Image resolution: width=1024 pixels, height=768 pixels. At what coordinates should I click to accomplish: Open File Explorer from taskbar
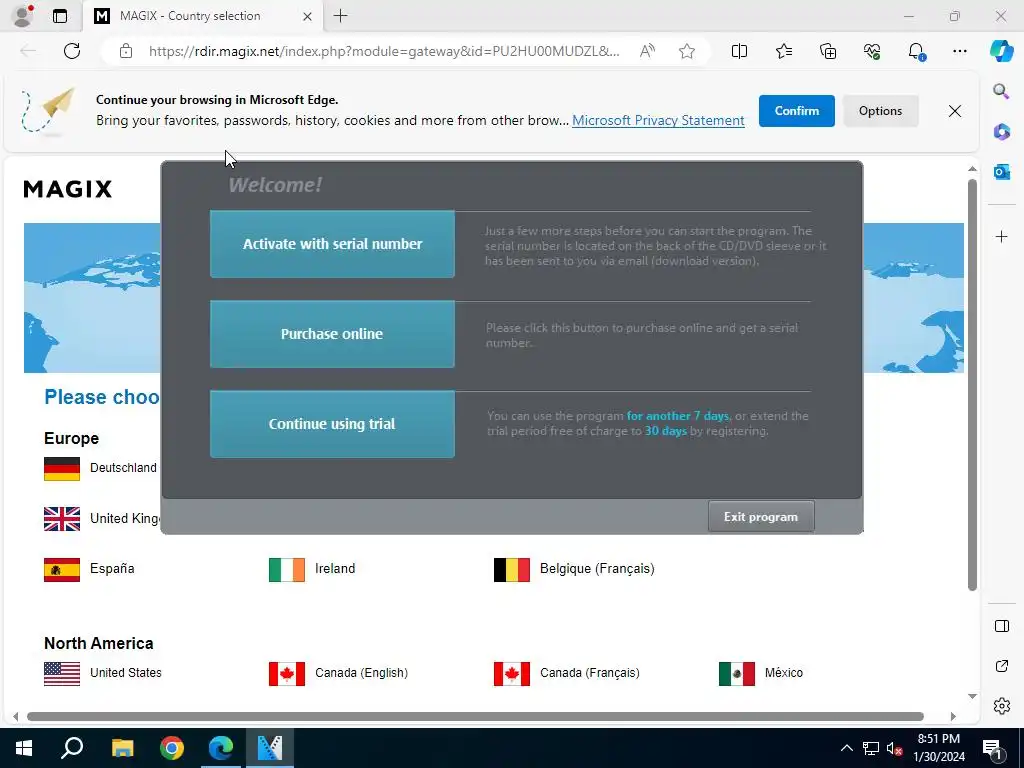click(122, 748)
